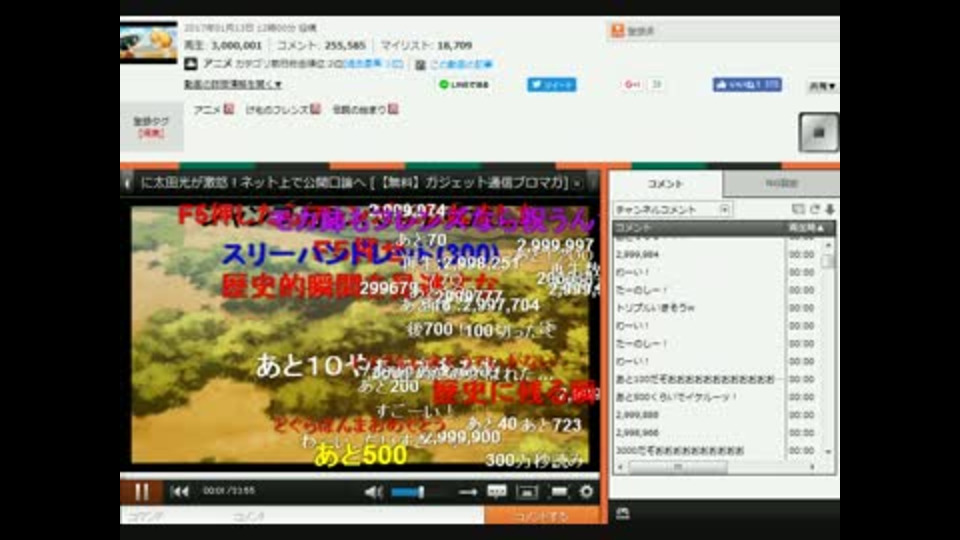
Task: Click the comment list popup icon
Action: pyautogui.click(x=798, y=209)
